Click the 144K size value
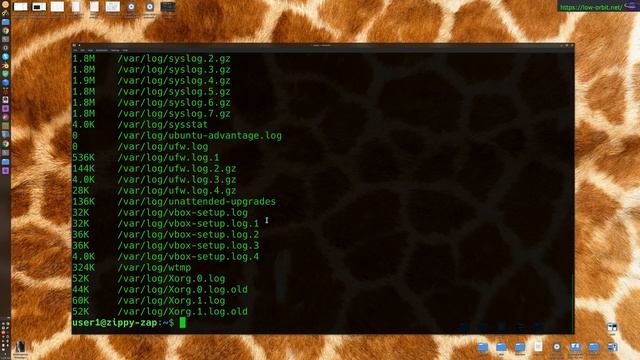The width and height of the screenshot is (640, 360). tap(84, 169)
